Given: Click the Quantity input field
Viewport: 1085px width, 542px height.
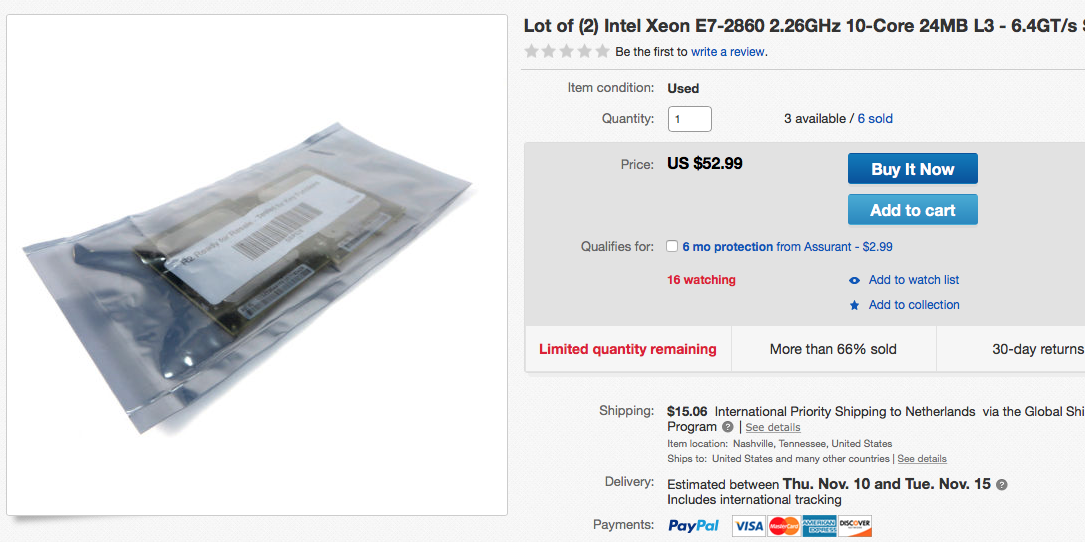Looking at the screenshot, I should pyautogui.click(x=689, y=119).
